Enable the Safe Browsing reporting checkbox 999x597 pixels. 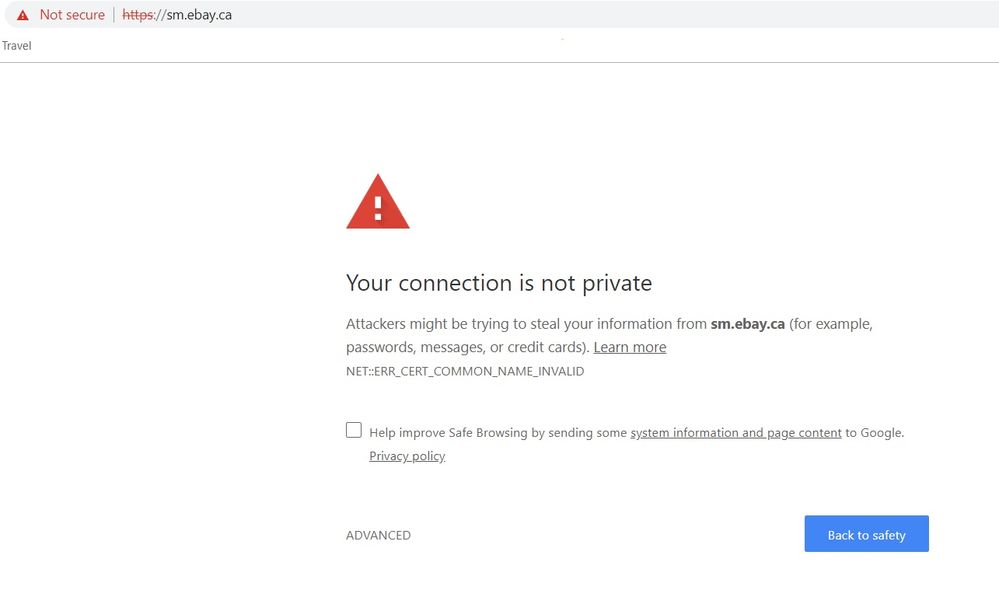pos(354,430)
